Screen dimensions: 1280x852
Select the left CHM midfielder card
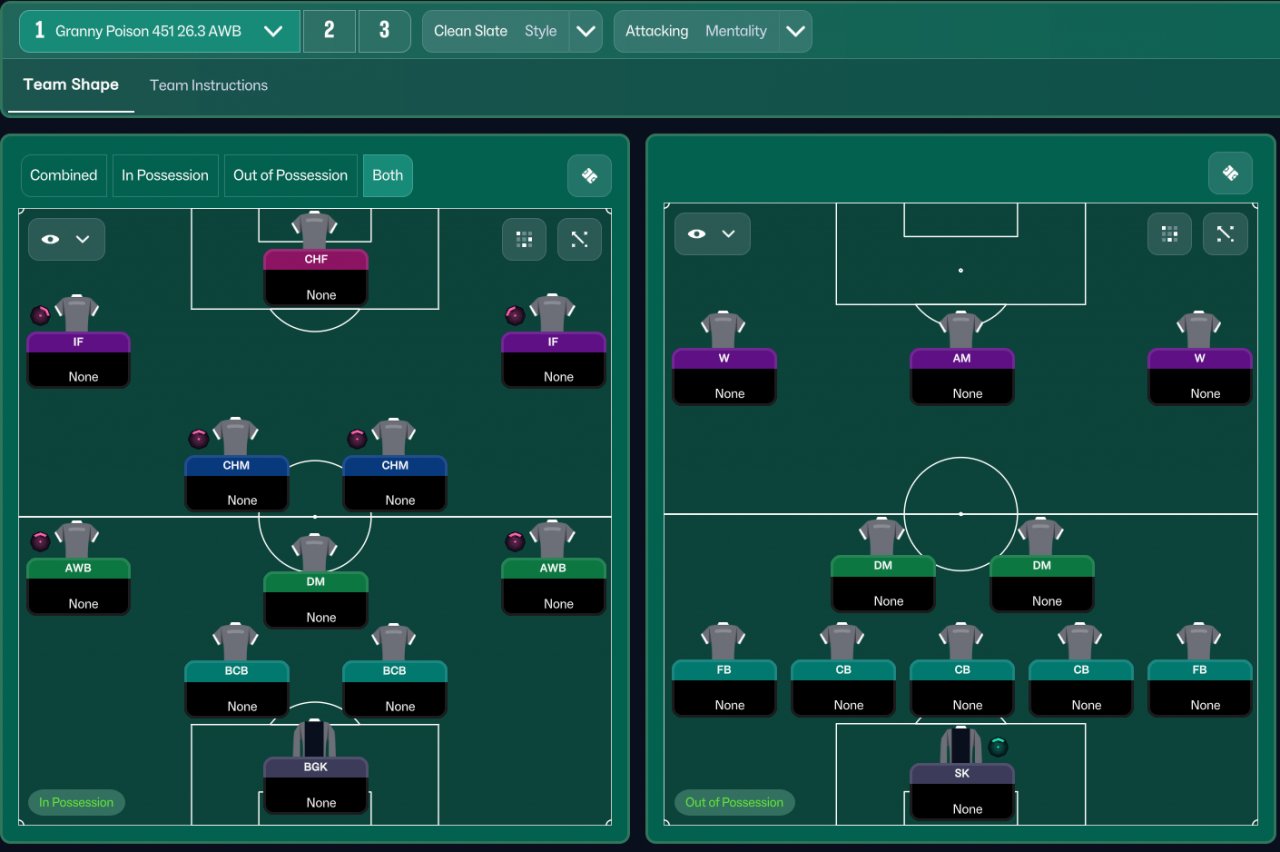[237, 482]
